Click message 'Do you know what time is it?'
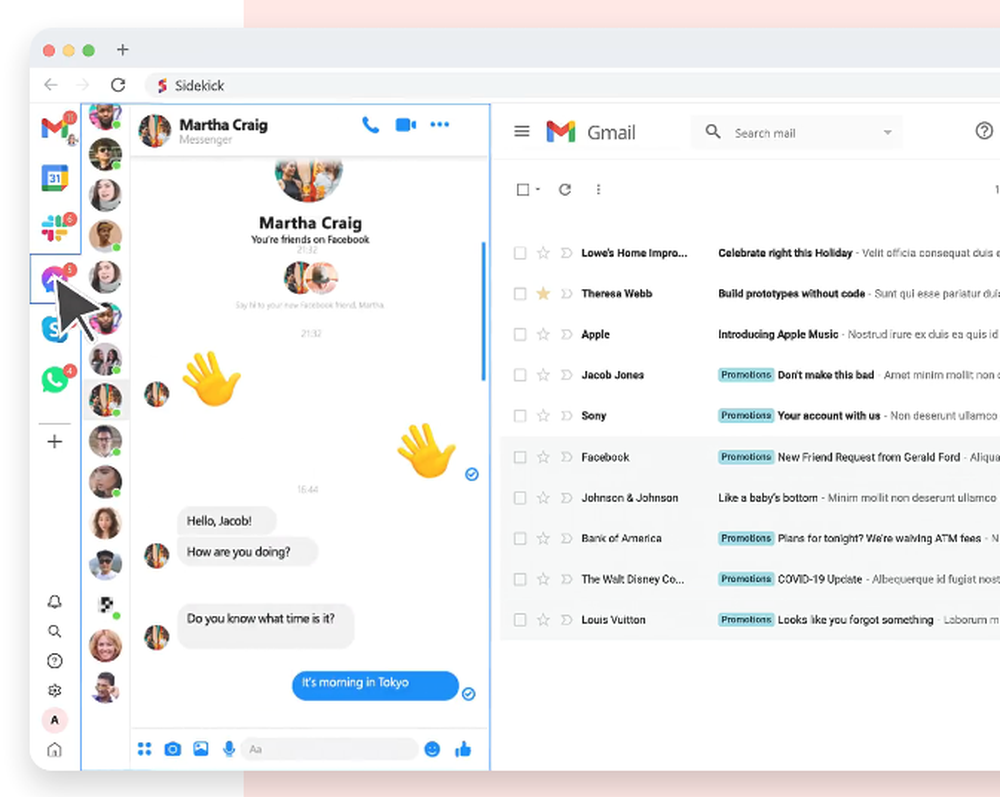Image resolution: width=1000 pixels, height=797 pixels. 265,626
